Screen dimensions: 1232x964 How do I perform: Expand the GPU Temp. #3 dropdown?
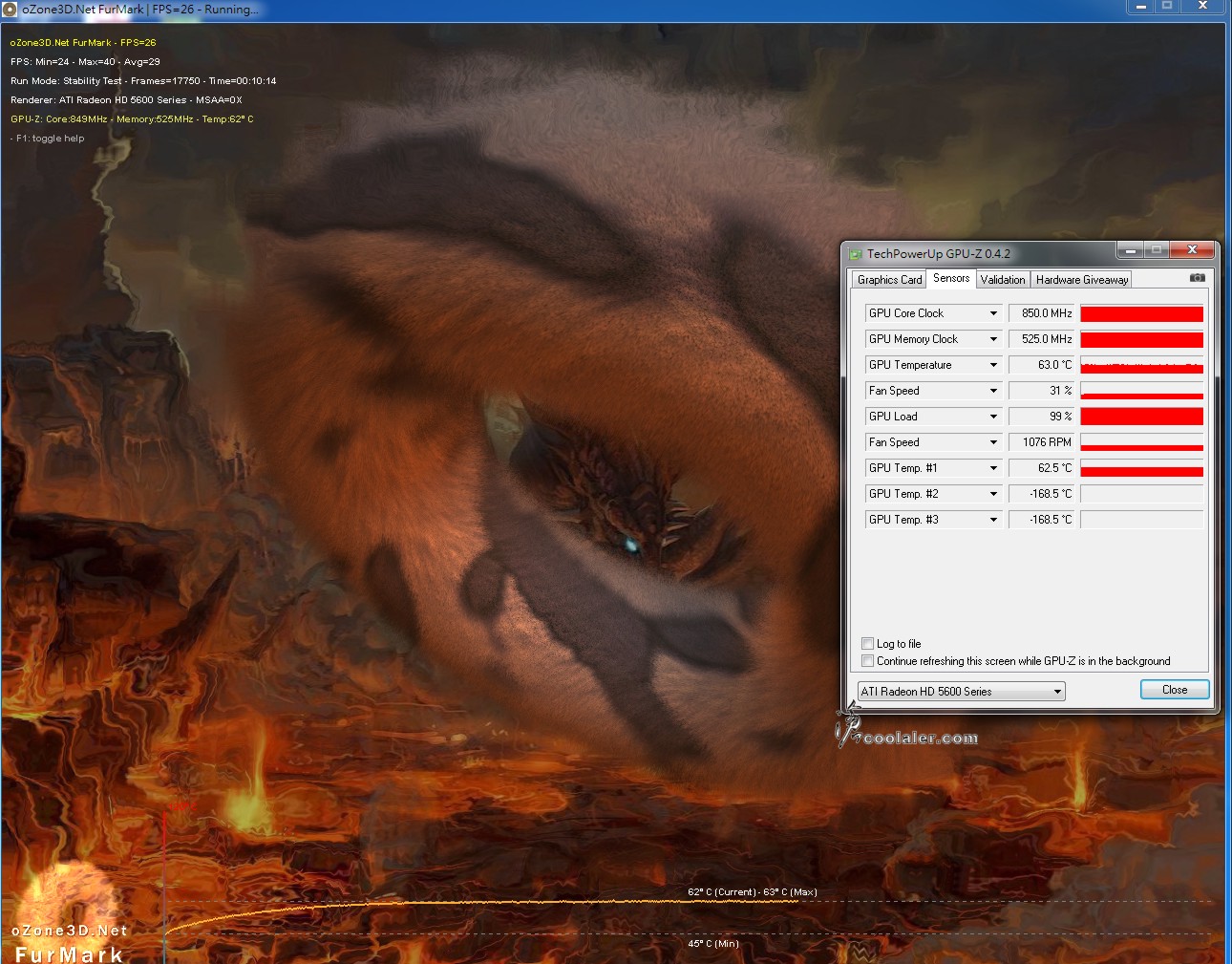point(993,520)
